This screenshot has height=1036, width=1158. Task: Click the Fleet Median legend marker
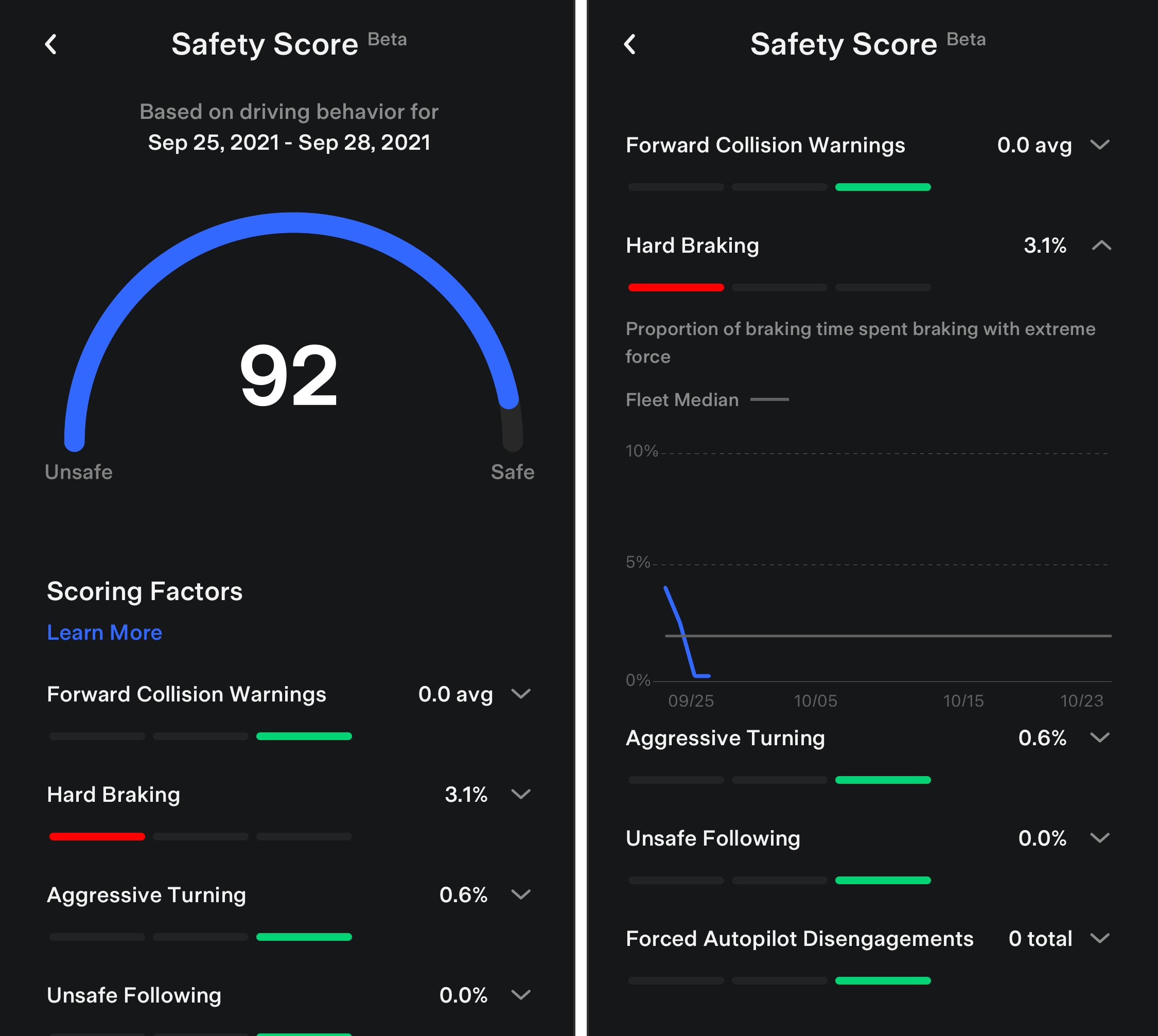(x=770, y=399)
